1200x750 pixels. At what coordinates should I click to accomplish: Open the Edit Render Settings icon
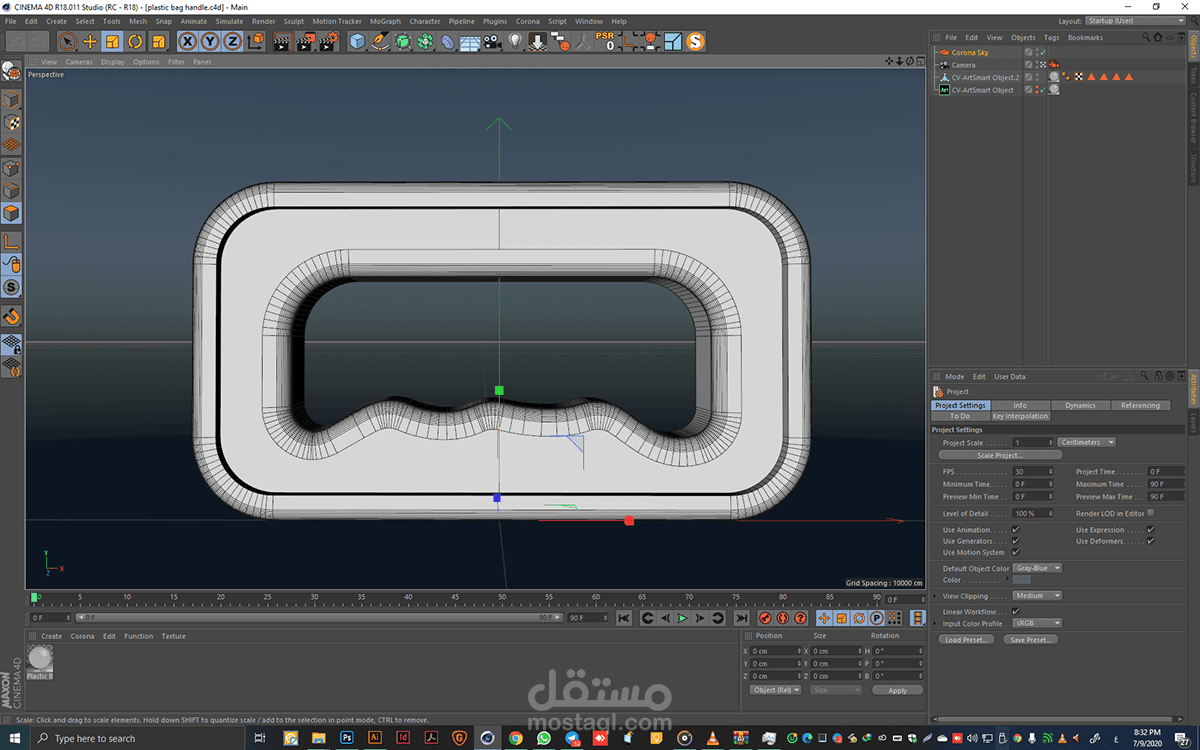(x=327, y=41)
